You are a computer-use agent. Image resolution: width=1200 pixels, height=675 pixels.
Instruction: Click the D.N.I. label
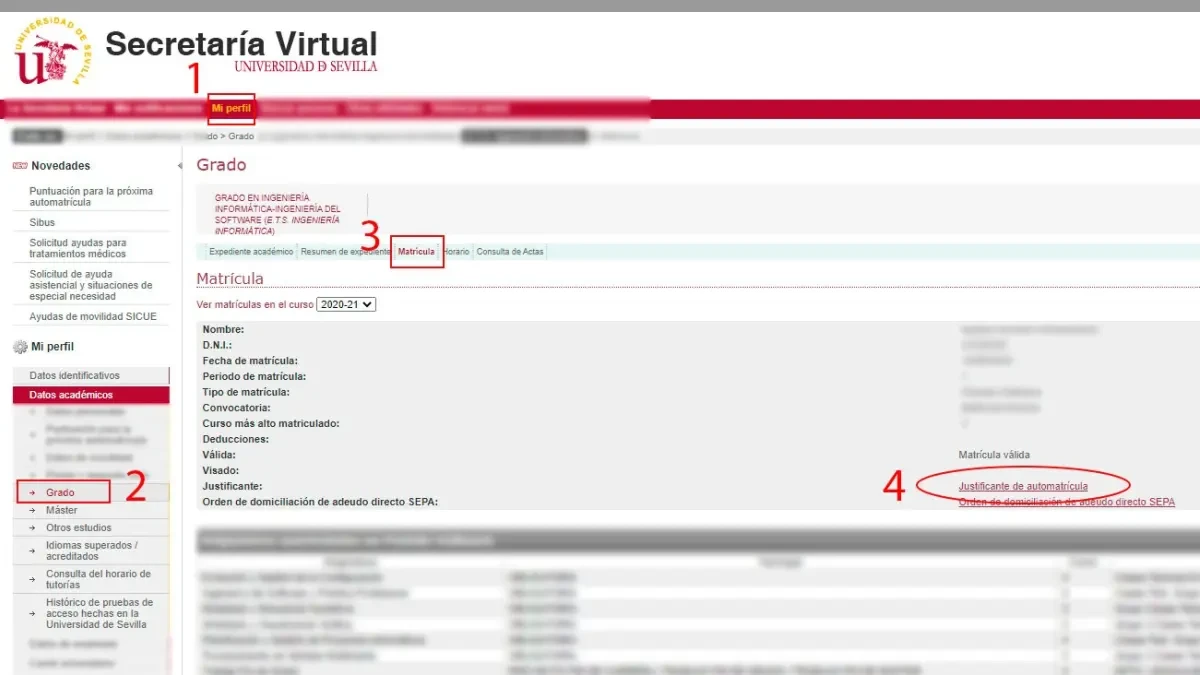(217, 345)
